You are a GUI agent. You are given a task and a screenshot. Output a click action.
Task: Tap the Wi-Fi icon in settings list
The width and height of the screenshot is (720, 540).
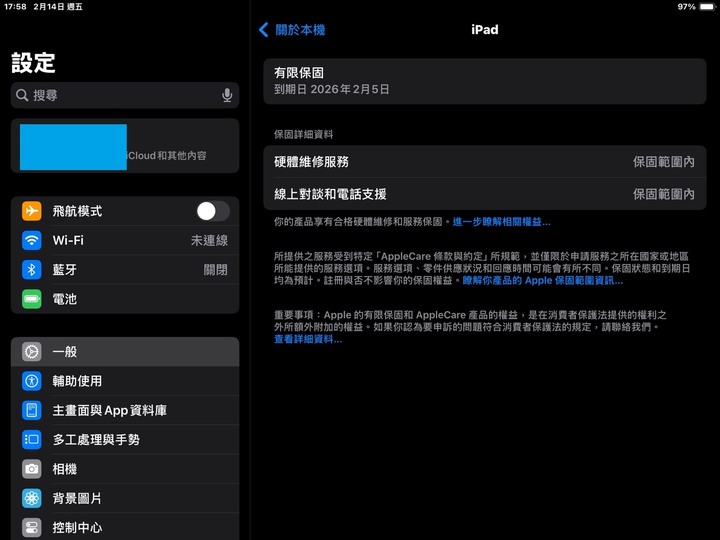click(32, 240)
